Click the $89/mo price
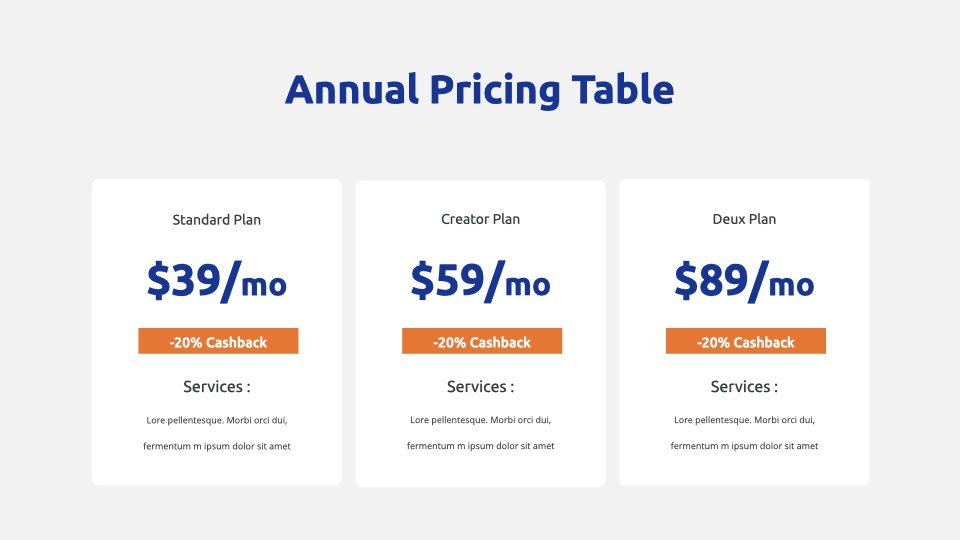 coord(744,281)
